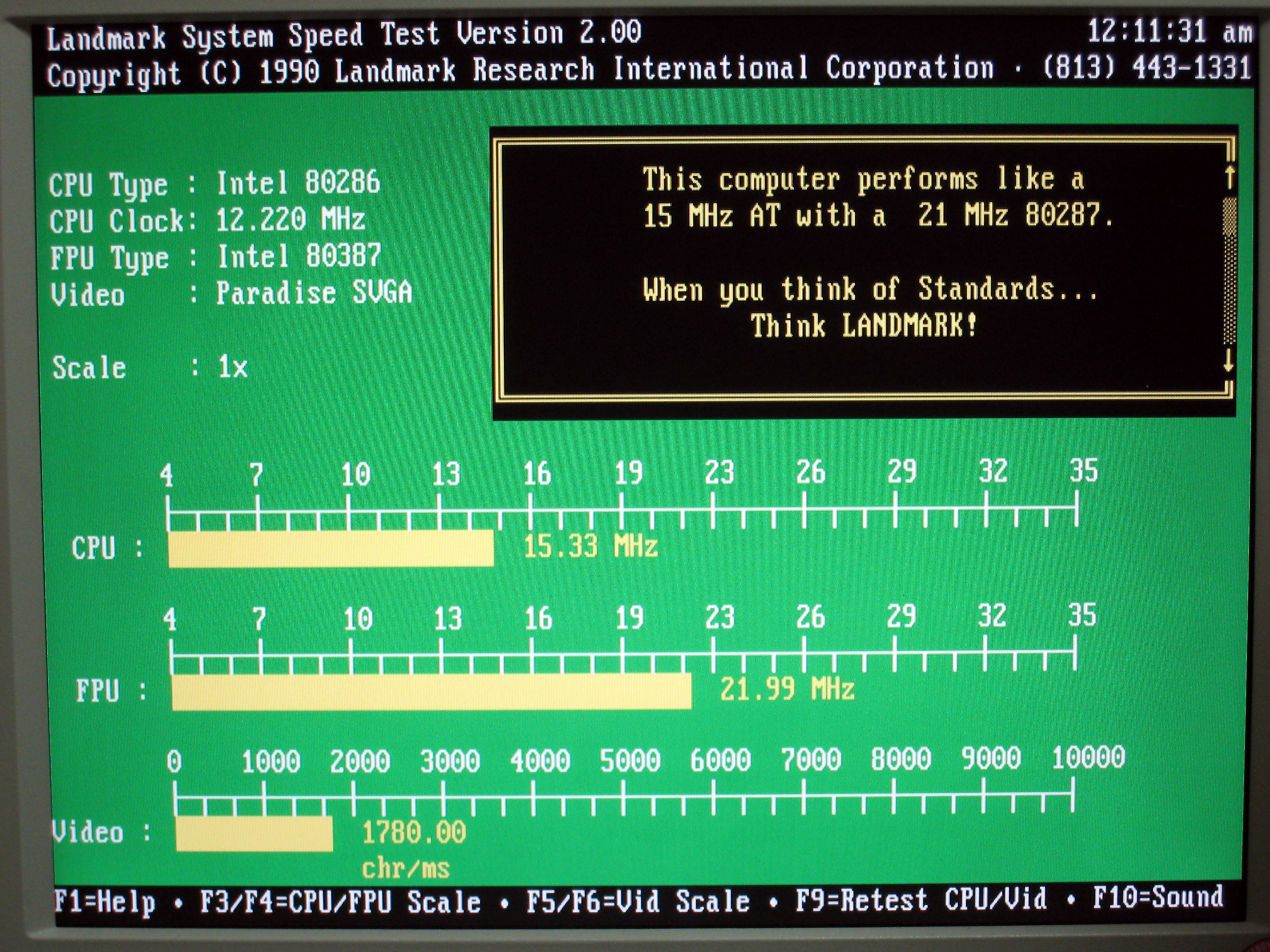The height and width of the screenshot is (952, 1270).
Task: Click the 1780.00 video value
Action: coord(414,832)
